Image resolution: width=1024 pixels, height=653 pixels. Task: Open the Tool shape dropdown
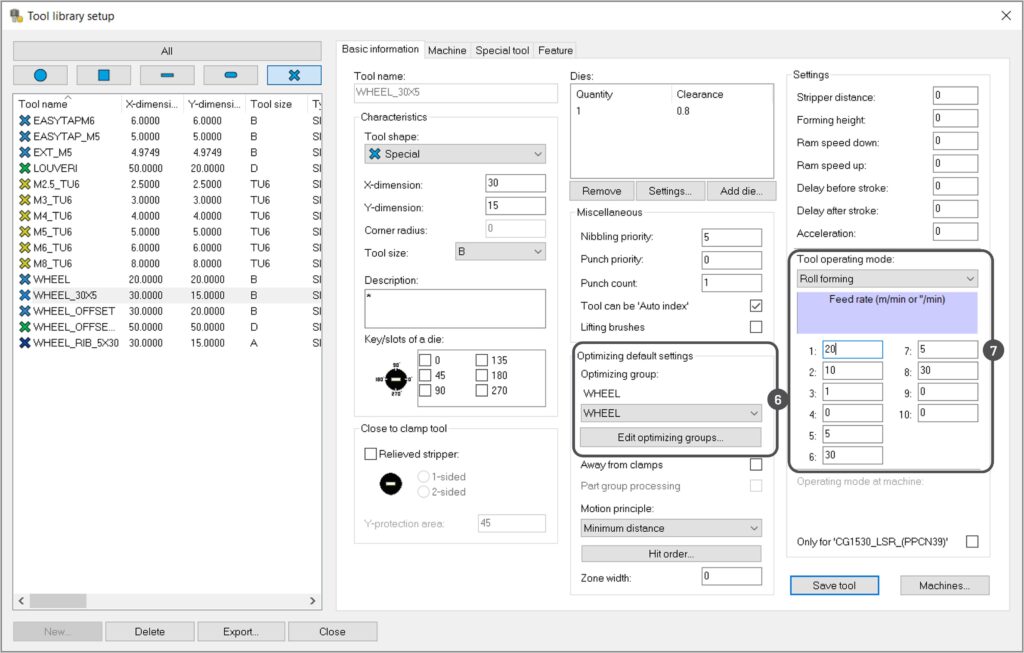tap(454, 154)
